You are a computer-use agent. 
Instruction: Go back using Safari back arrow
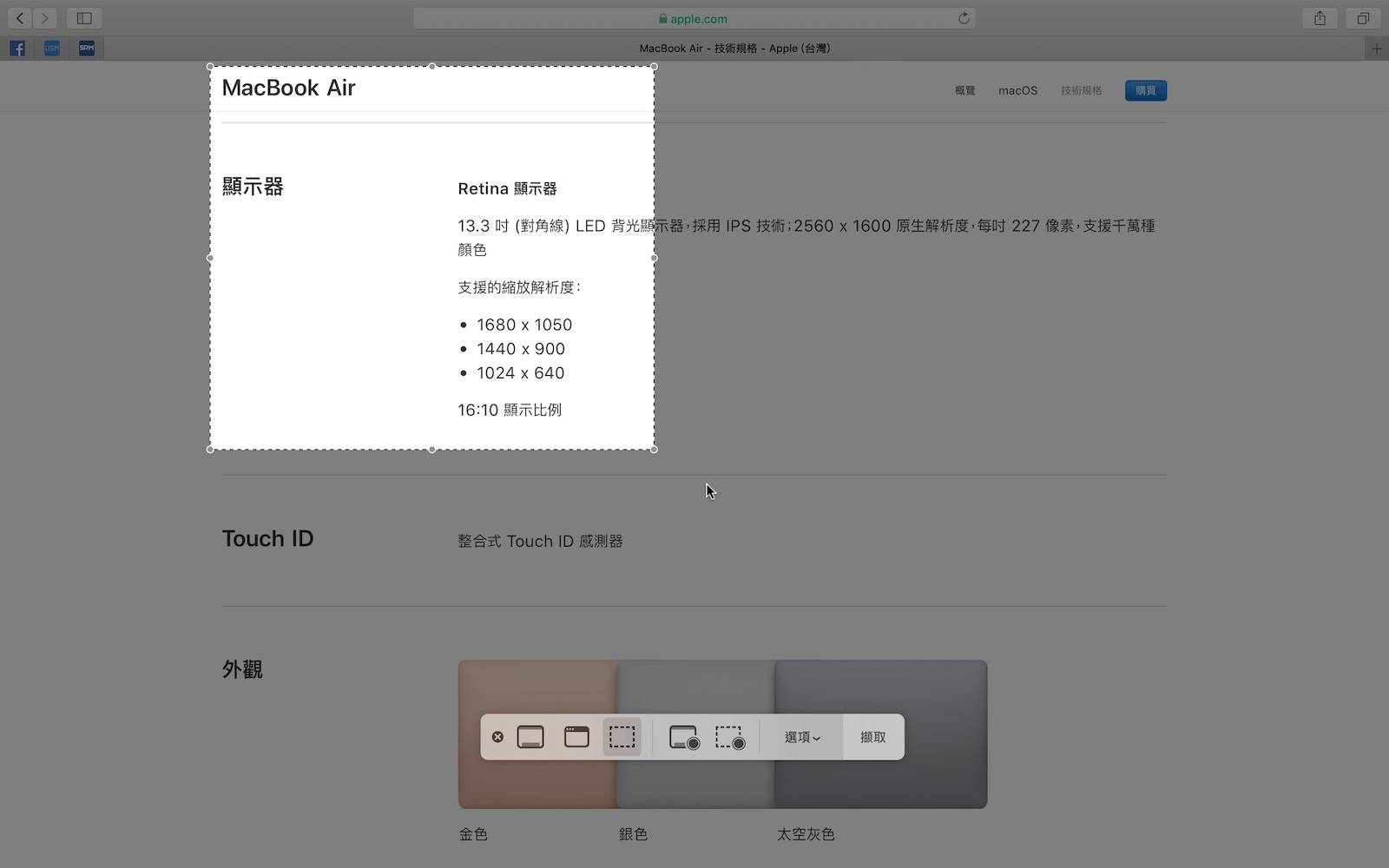click(19, 18)
